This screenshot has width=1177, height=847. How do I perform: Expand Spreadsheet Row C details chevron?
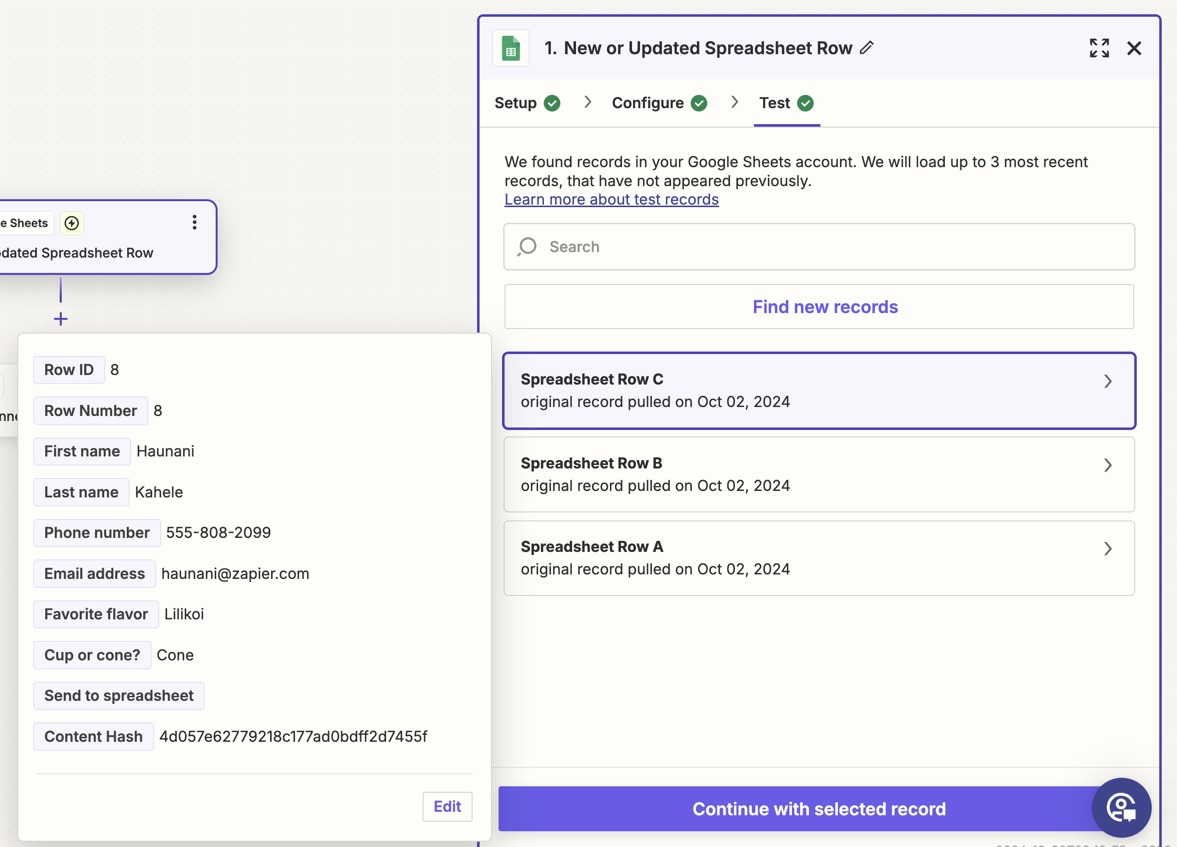pyautogui.click(x=1107, y=381)
